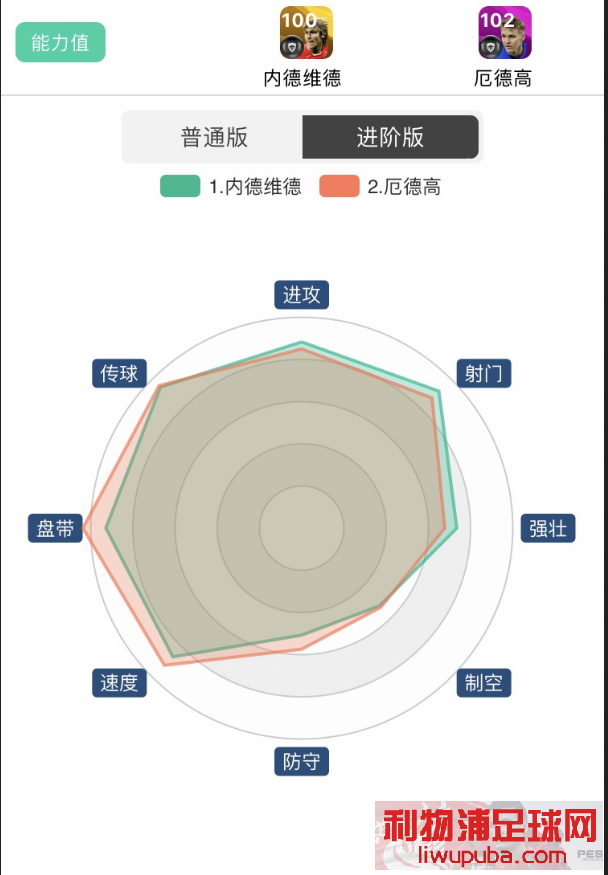
Task: Select the 制空 axis label
Action: pos(484,683)
